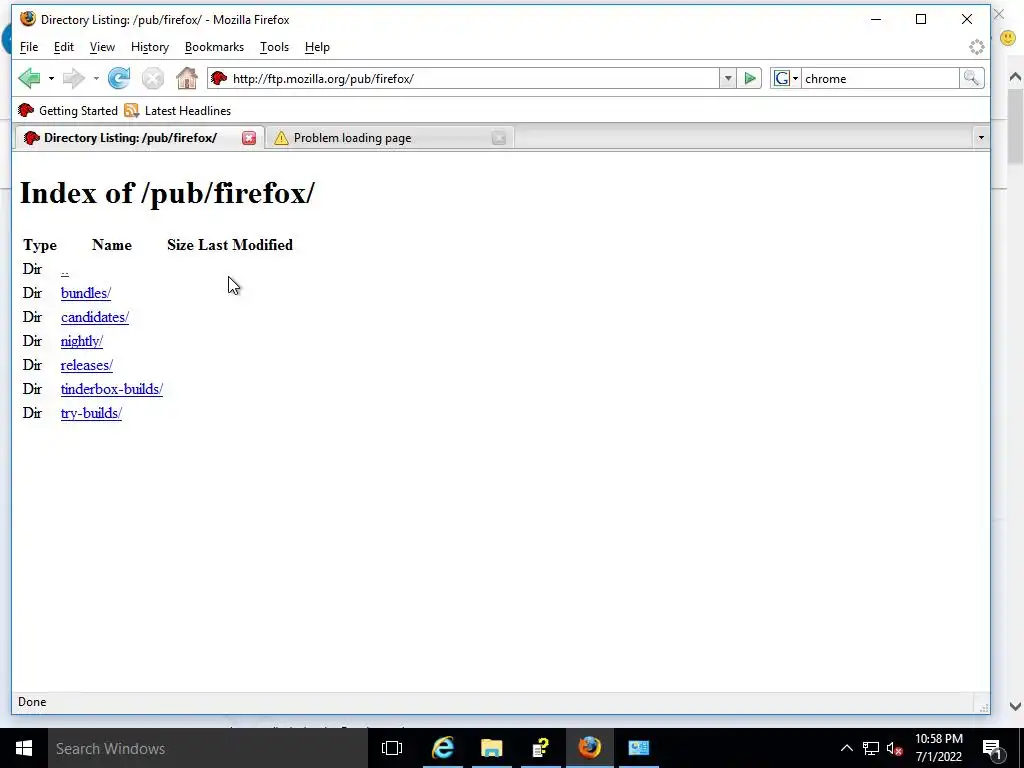Open the Tools menu
The height and width of the screenshot is (768, 1024).
tap(274, 47)
